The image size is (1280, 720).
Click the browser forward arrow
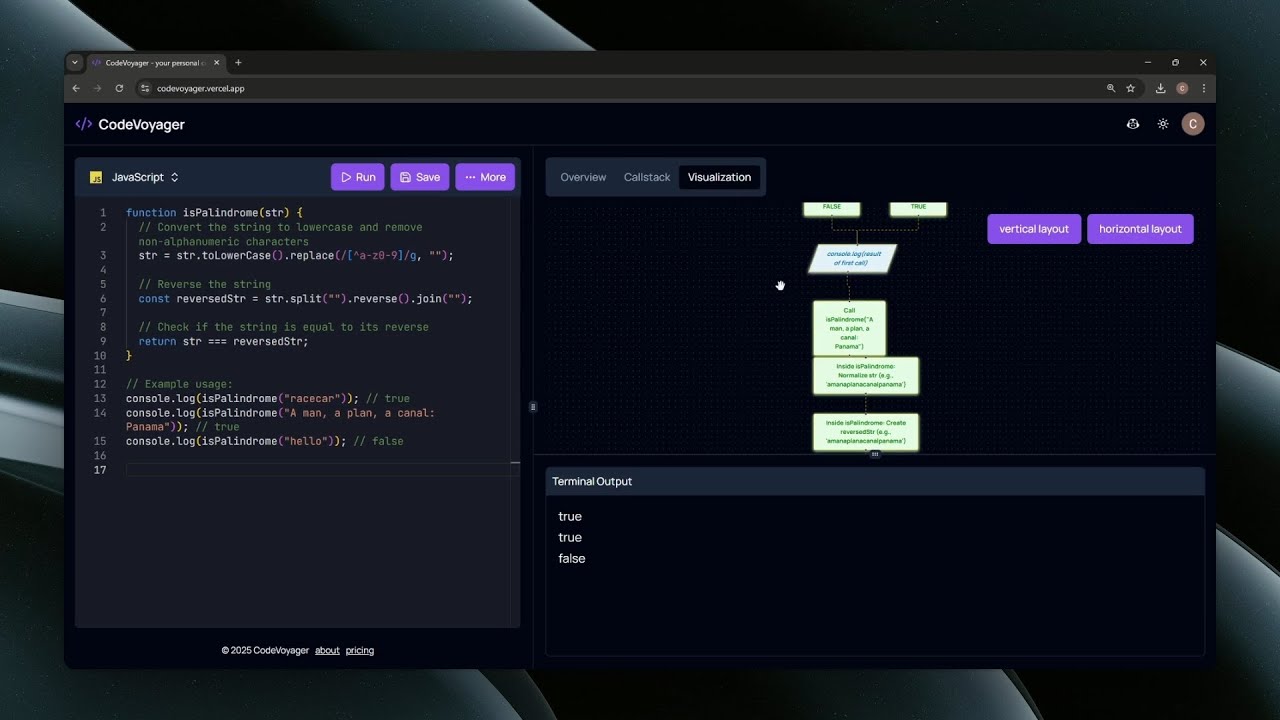97,88
